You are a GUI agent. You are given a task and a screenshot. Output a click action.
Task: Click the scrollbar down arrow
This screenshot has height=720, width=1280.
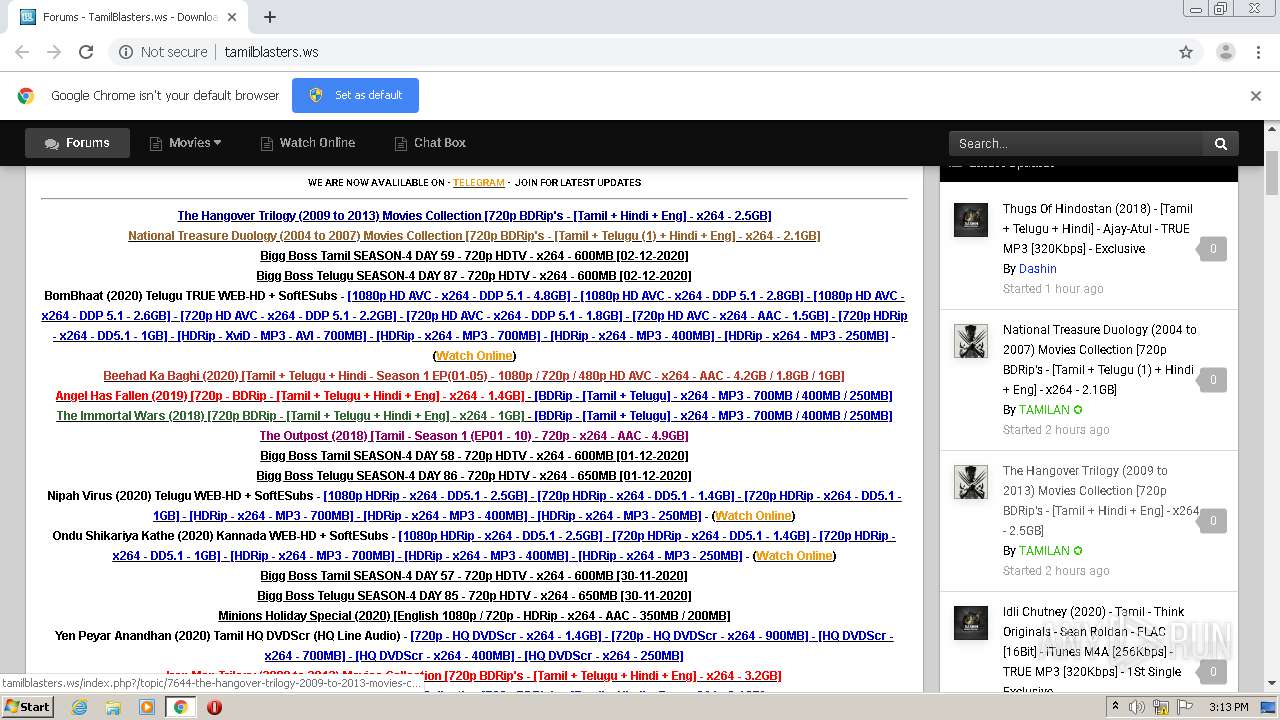click(1272, 684)
